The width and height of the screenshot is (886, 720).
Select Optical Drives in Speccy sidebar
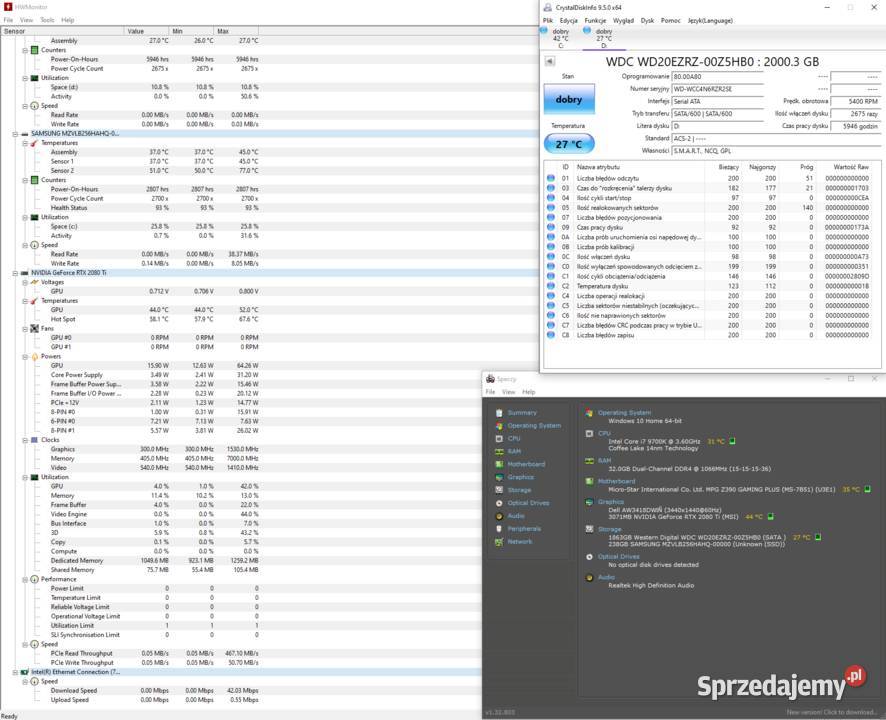pos(528,503)
